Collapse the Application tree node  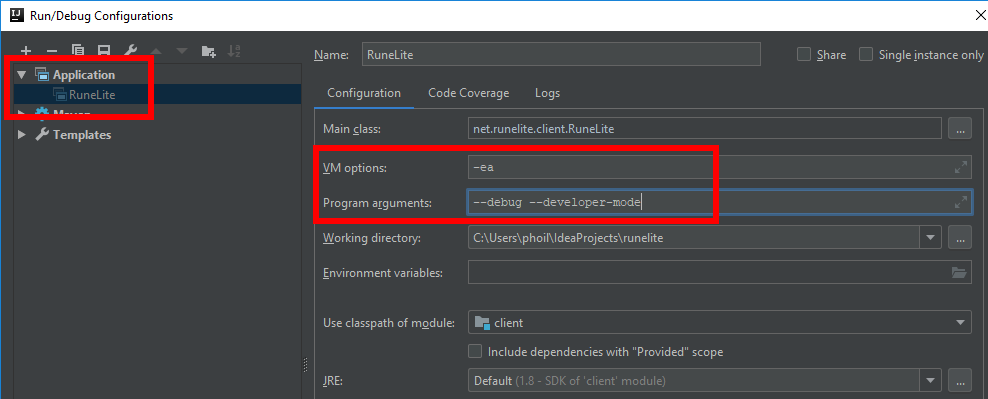(x=22, y=75)
